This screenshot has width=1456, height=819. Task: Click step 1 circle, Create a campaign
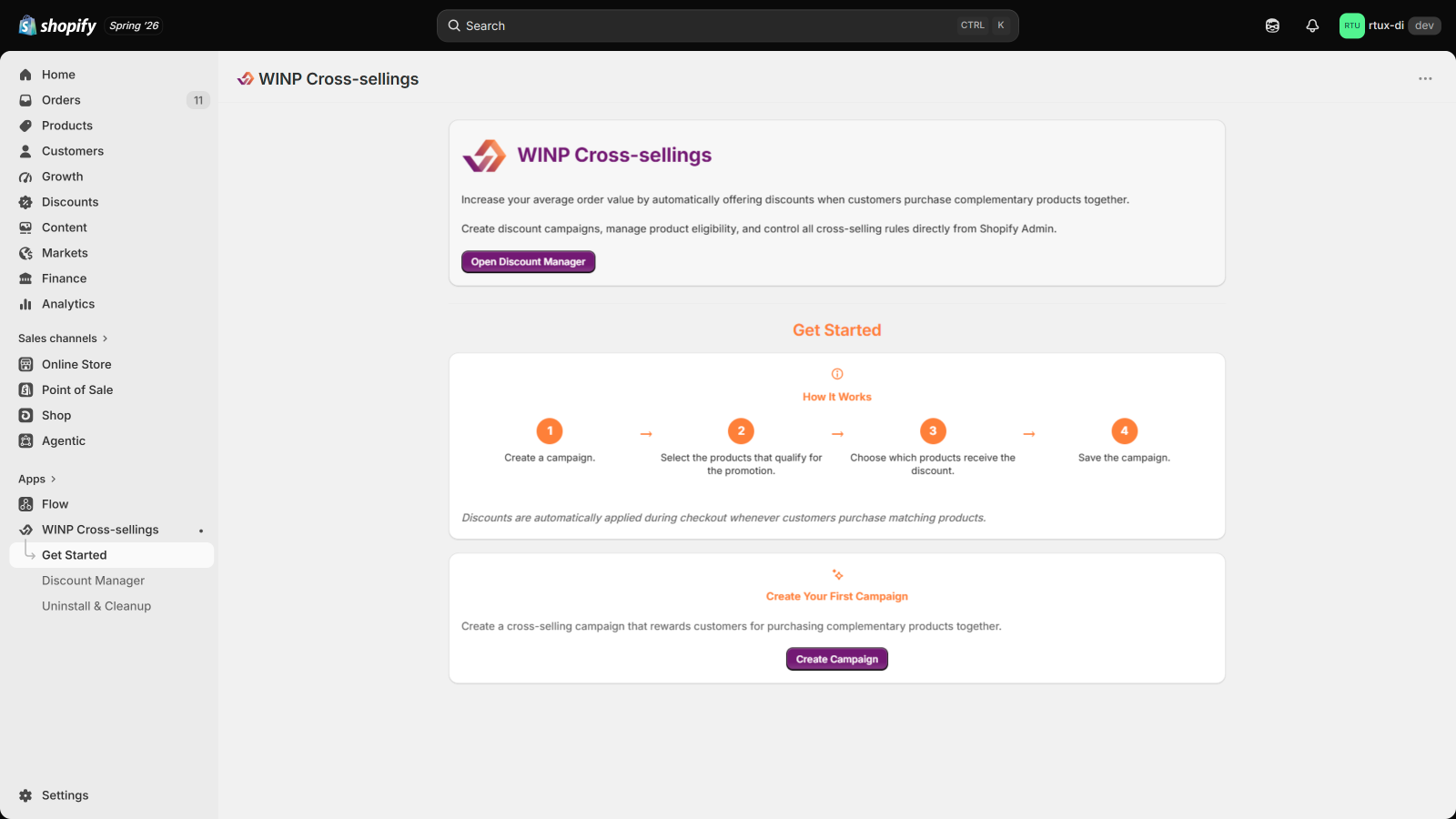[x=550, y=431]
